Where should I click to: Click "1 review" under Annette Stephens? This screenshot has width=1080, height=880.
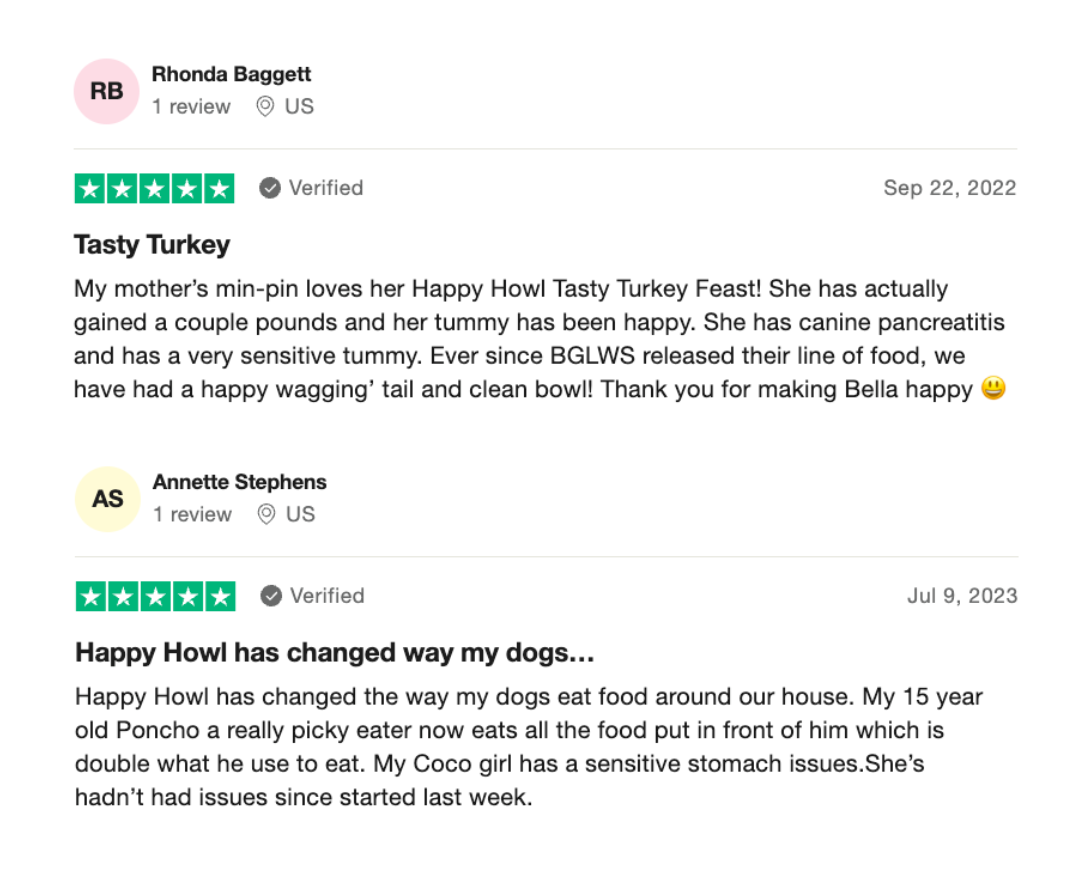[192, 514]
